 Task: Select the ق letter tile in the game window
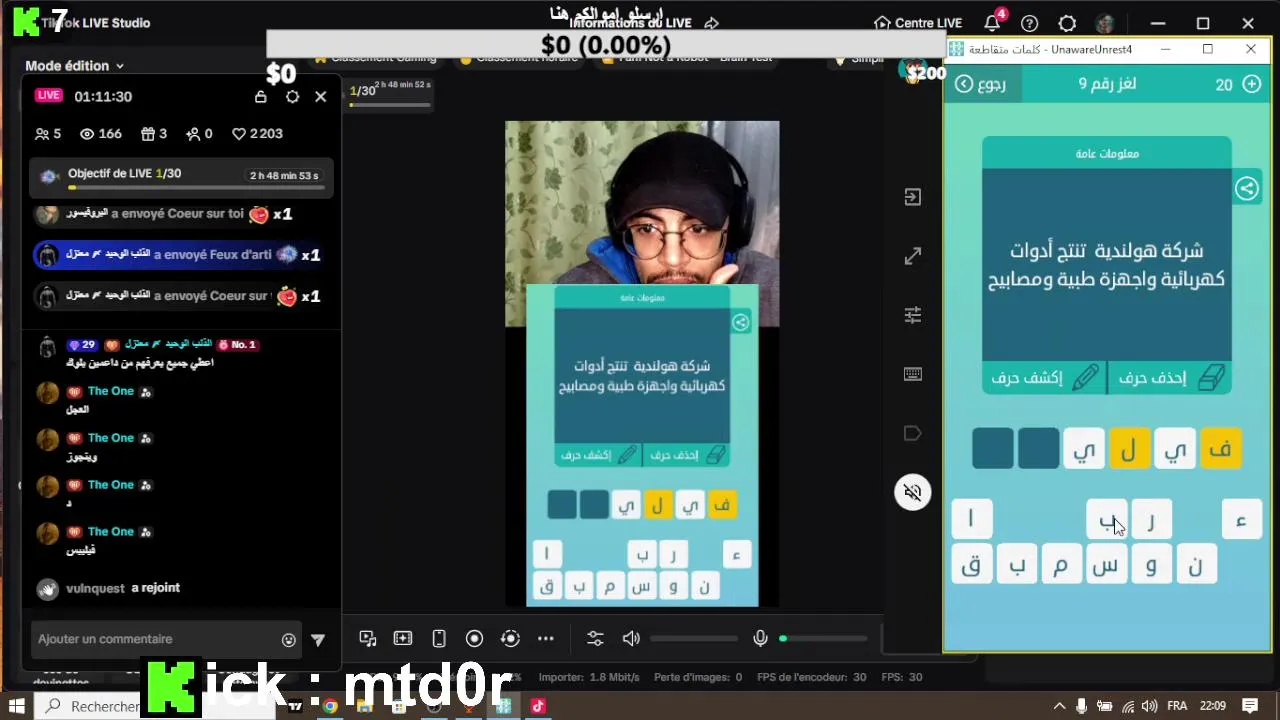click(x=971, y=566)
